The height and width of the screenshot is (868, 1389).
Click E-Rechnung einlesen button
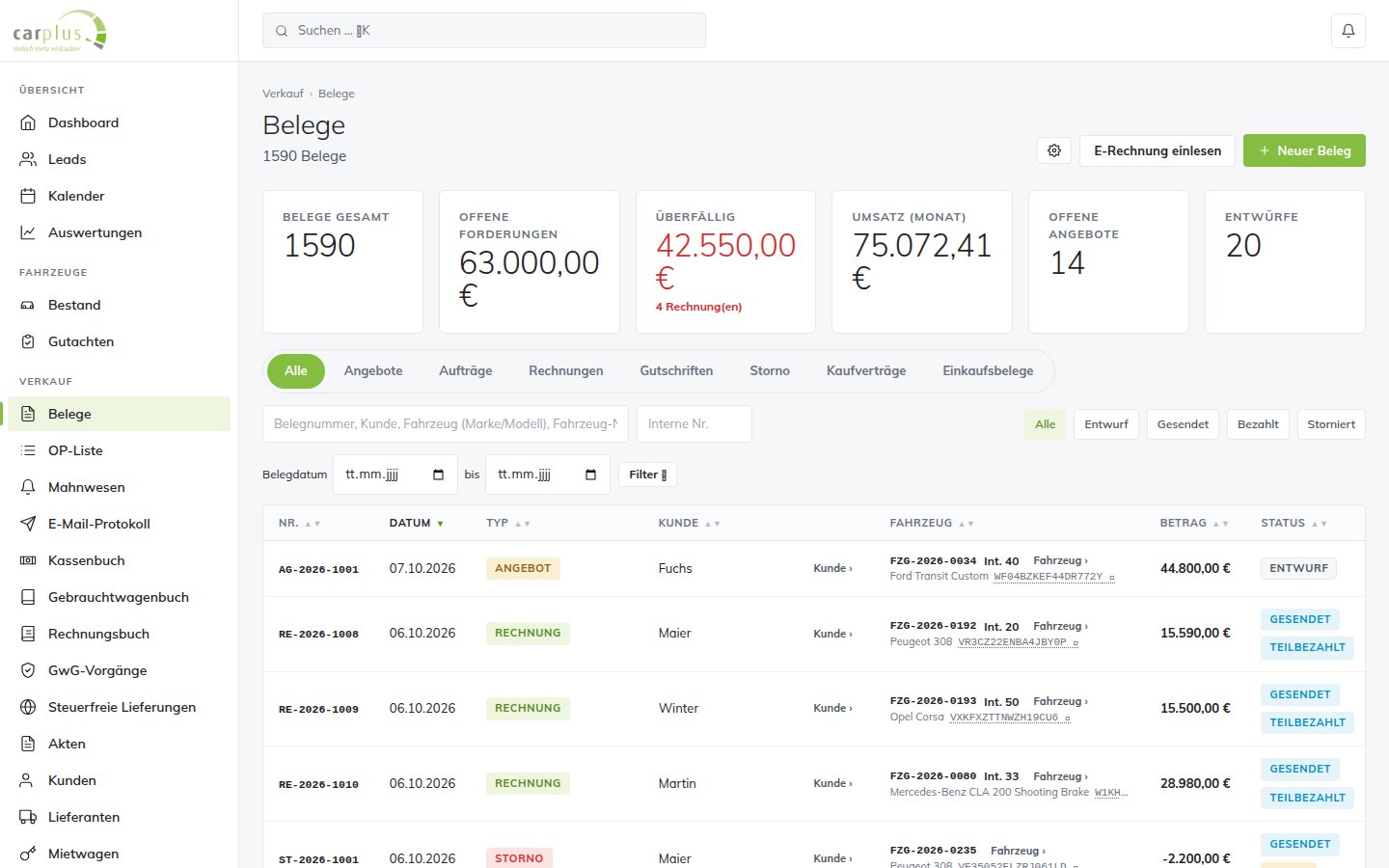pyautogui.click(x=1157, y=150)
